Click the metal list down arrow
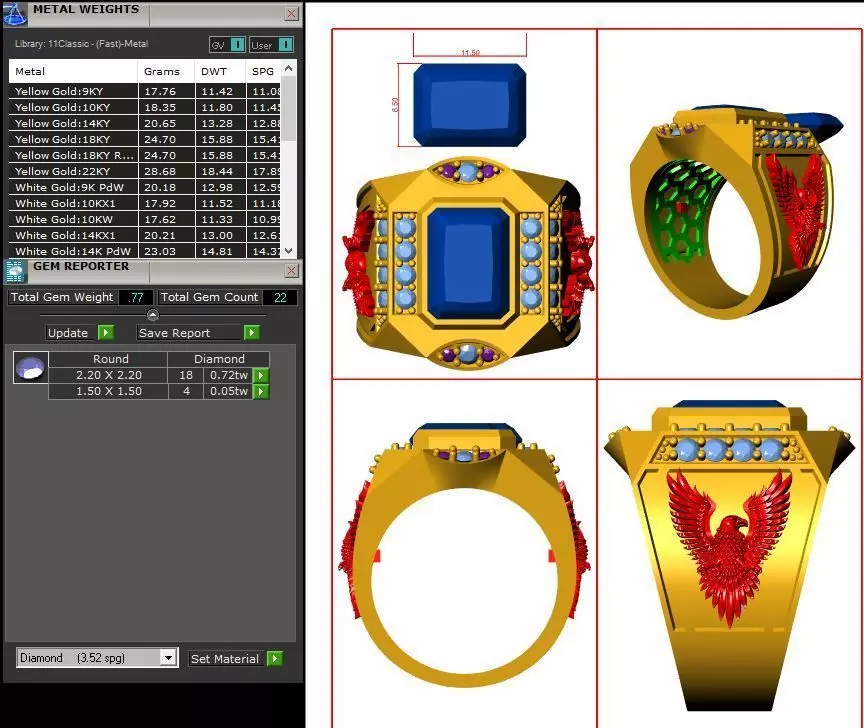 (x=289, y=251)
